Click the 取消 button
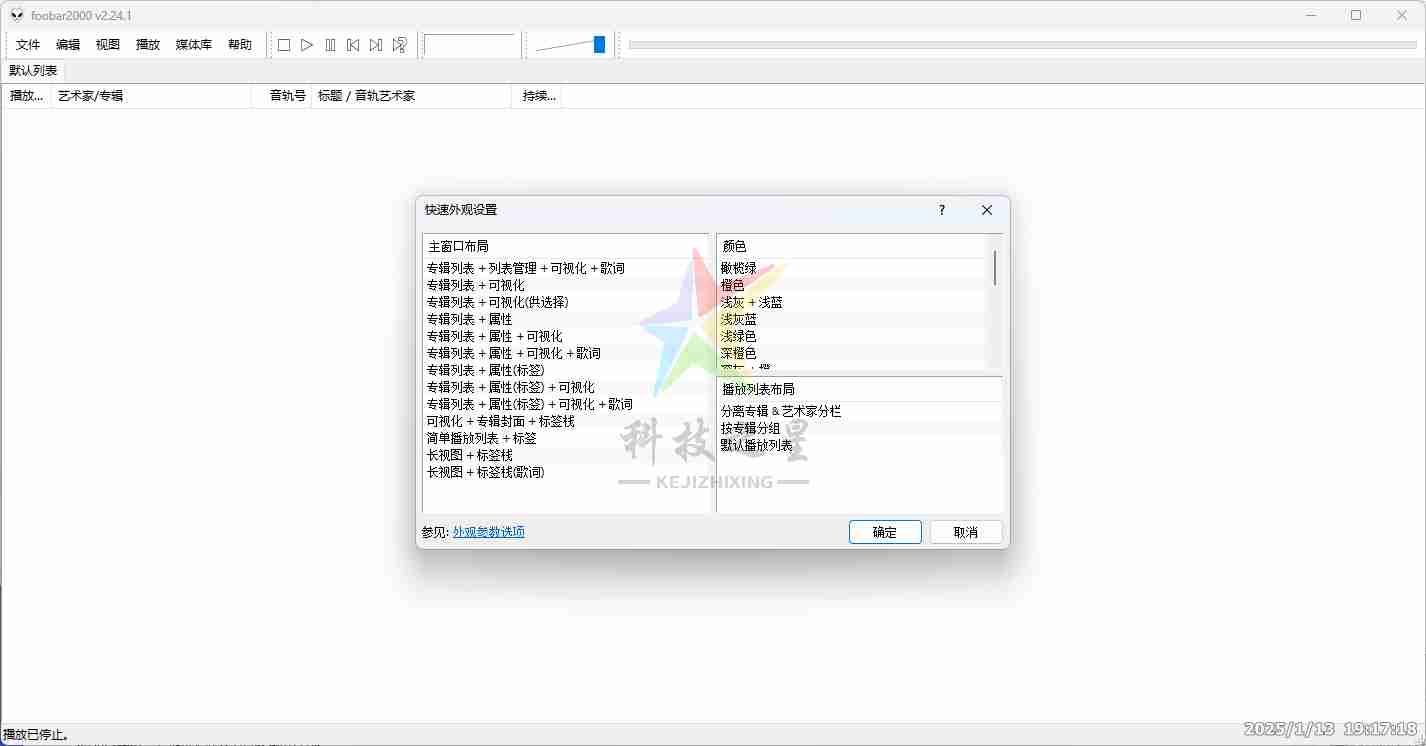Screen dimensions: 1426x746 [x=966, y=532]
